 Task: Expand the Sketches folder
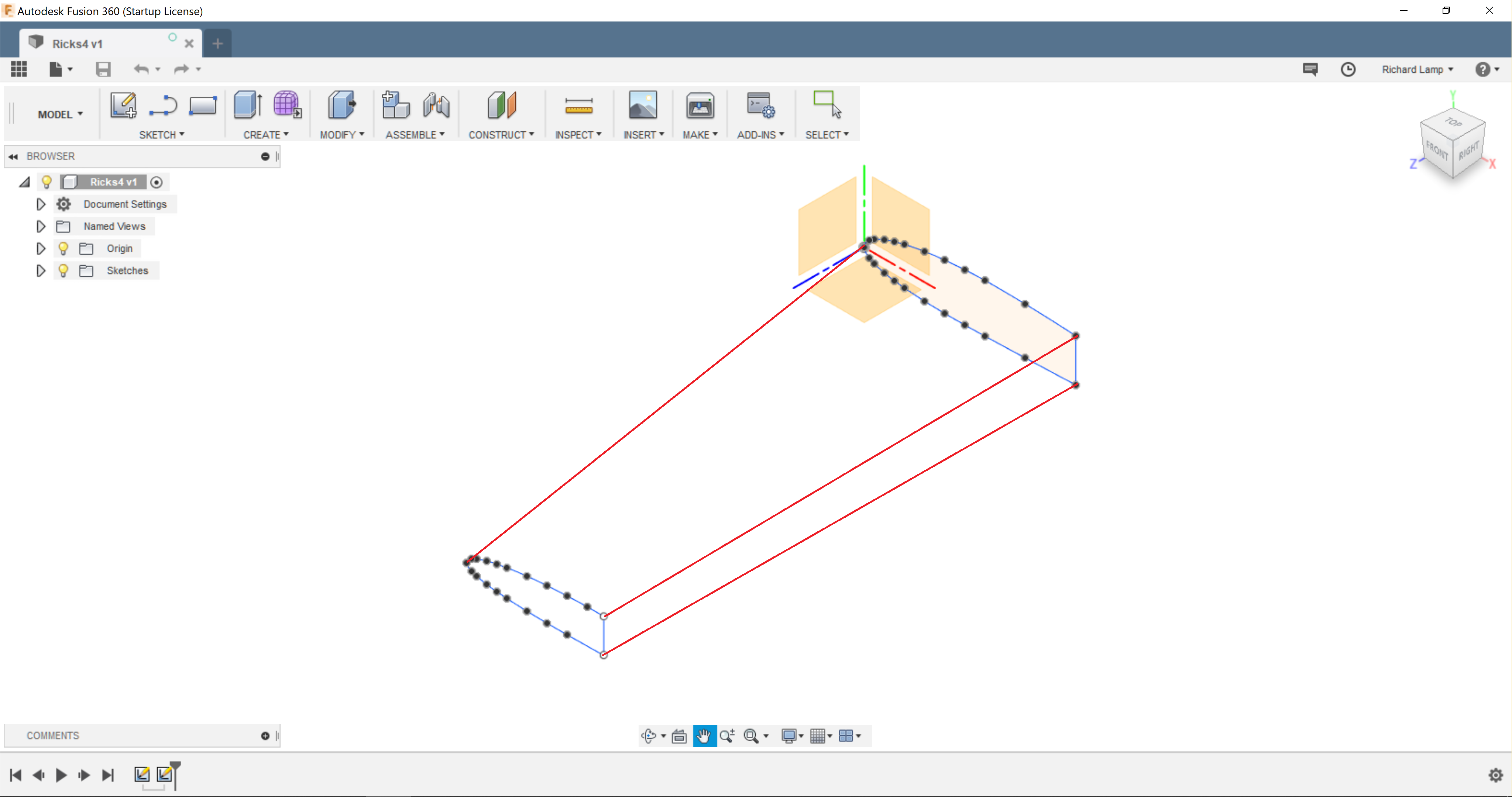[x=40, y=270]
